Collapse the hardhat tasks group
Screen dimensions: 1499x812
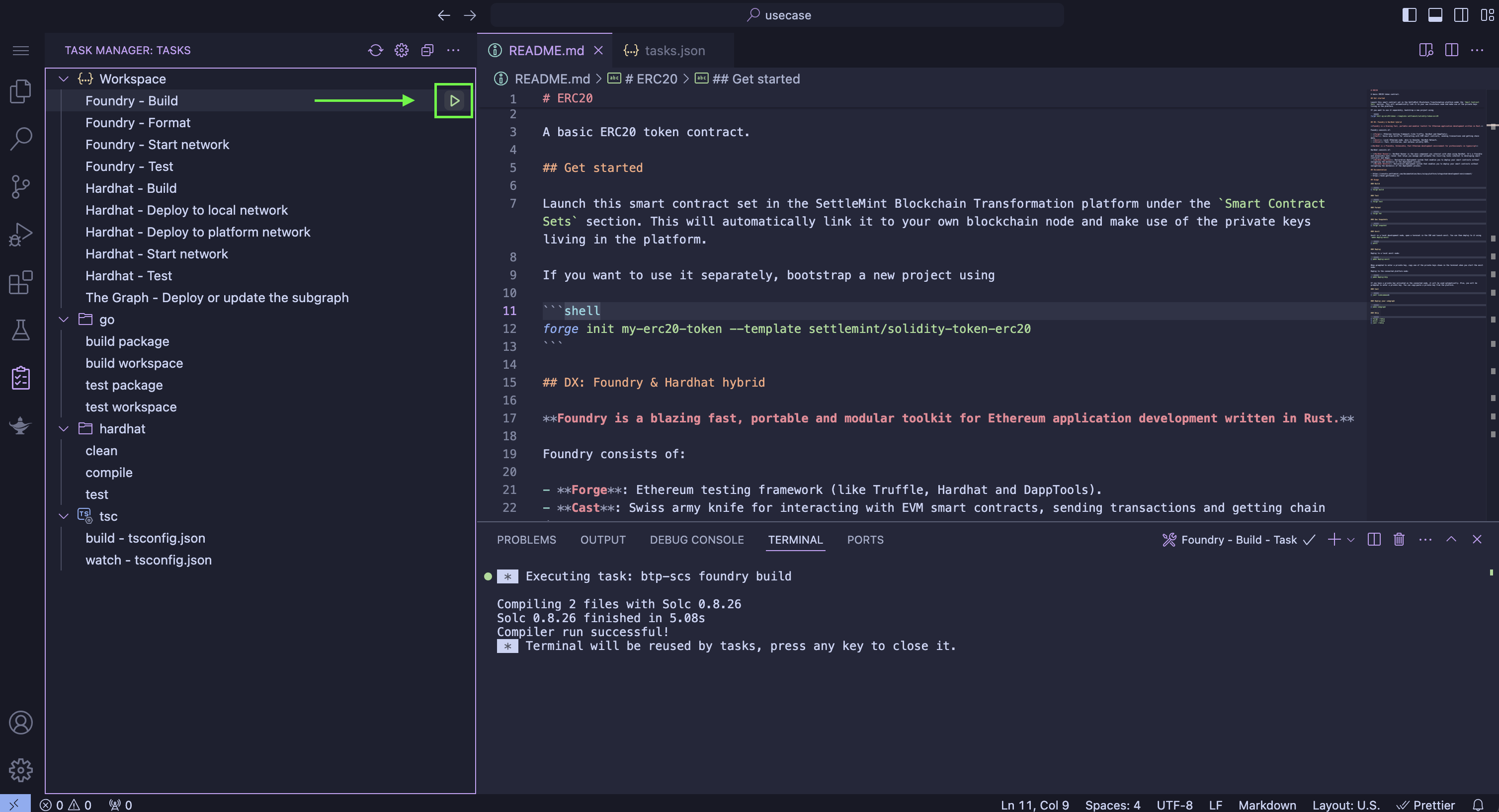click(x=64, y=429)
